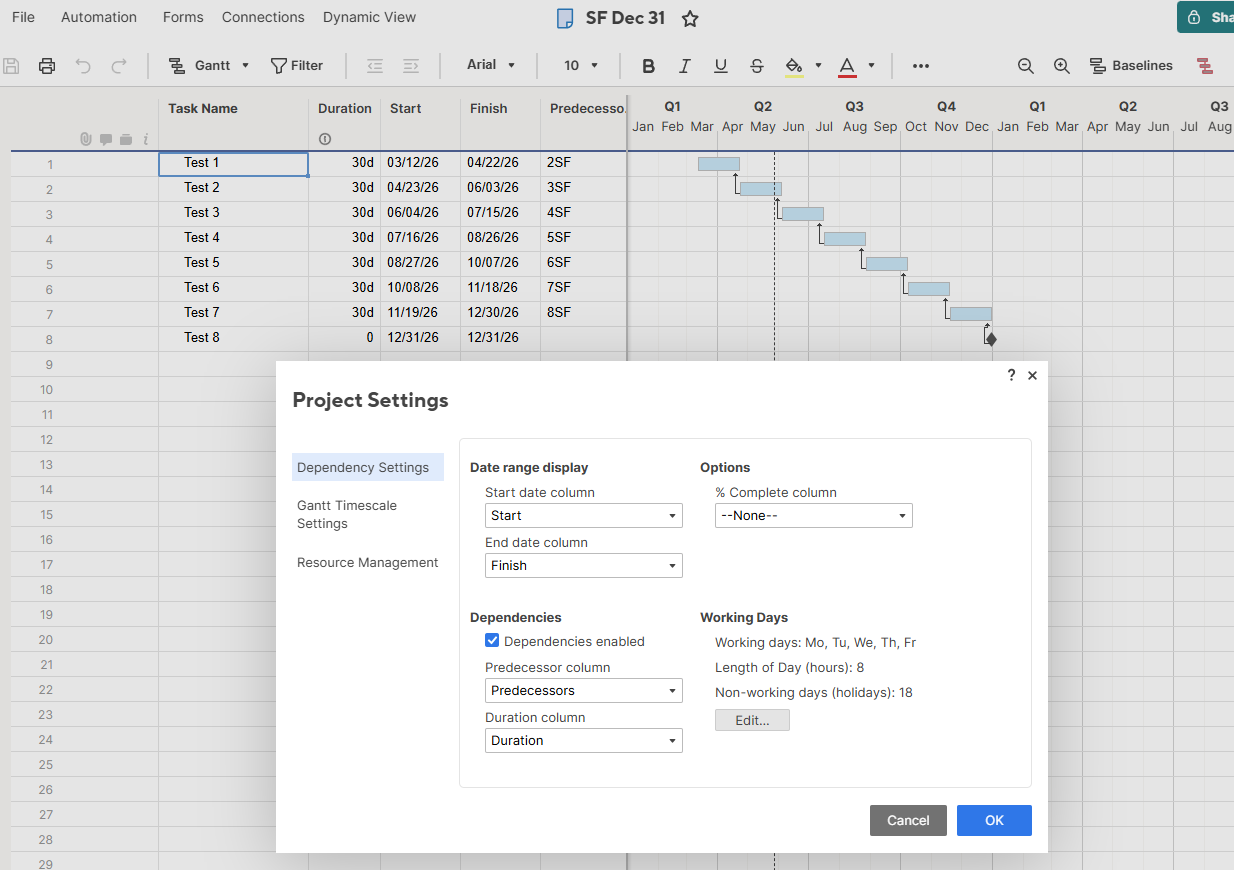
Task: Click the Cancel button
Action: (908, 820)
